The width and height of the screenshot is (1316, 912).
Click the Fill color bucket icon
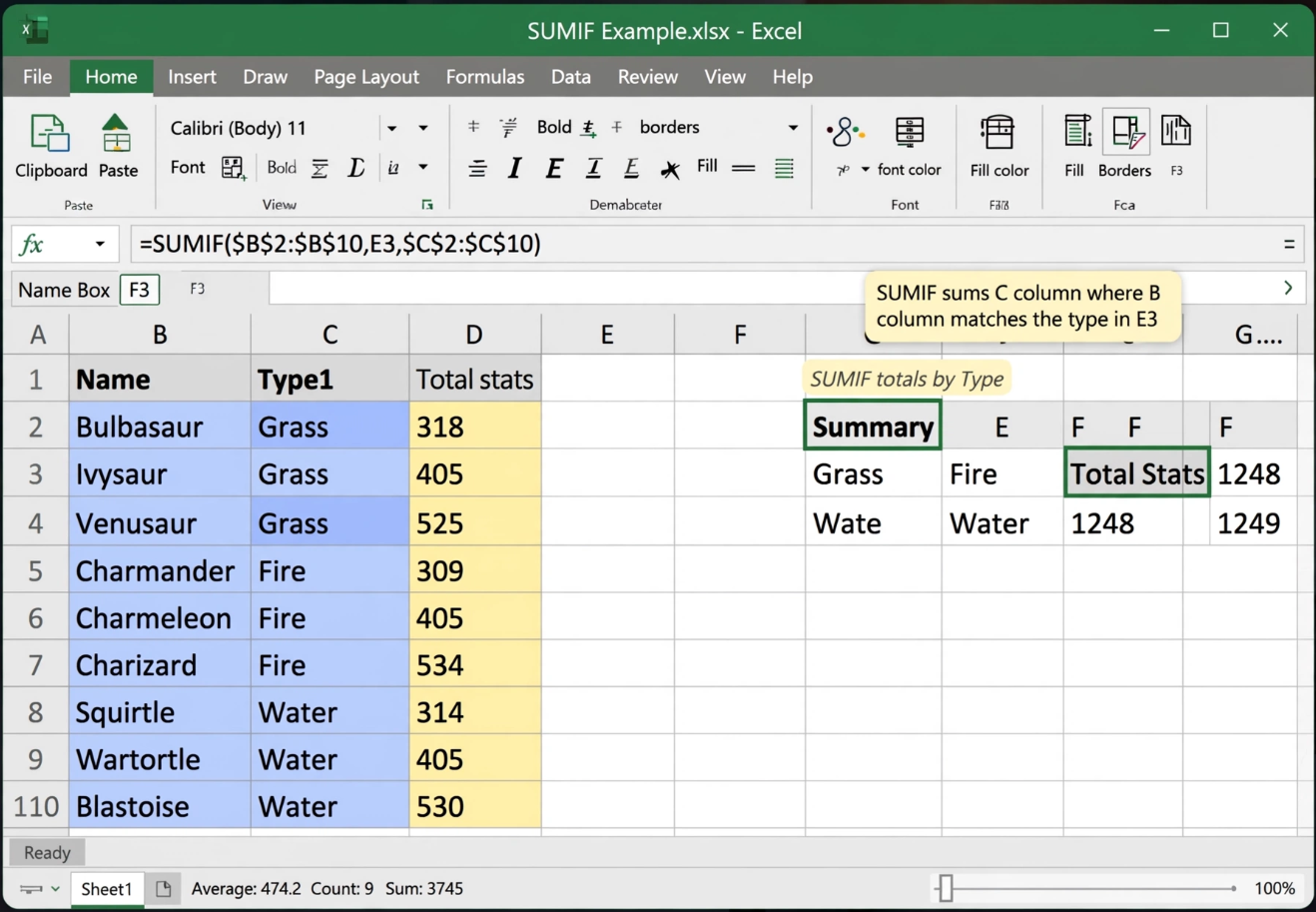[997, 133]
